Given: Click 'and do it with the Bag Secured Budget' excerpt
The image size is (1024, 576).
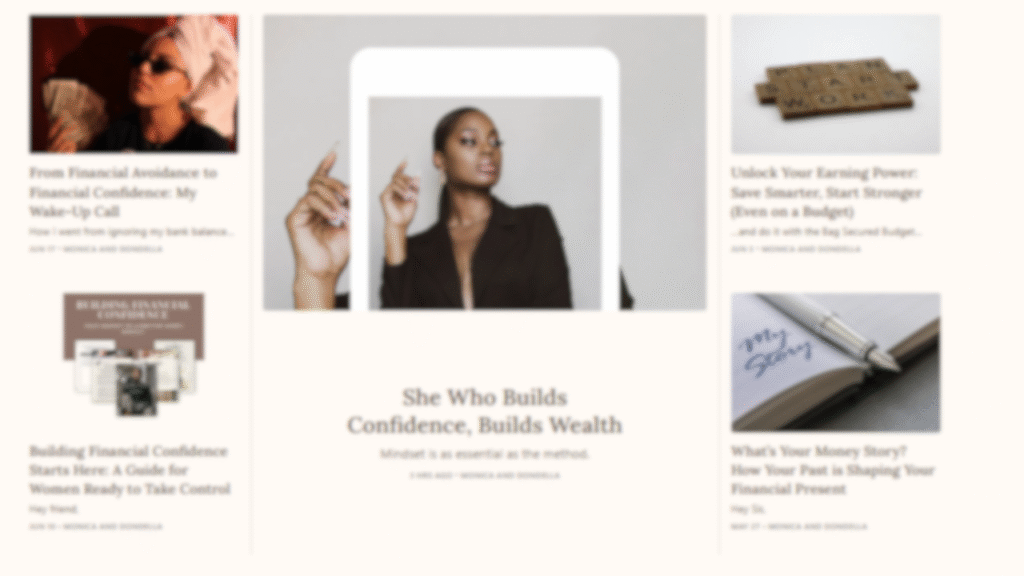Looking at the screenshot, I should click(x=826, y=232).
